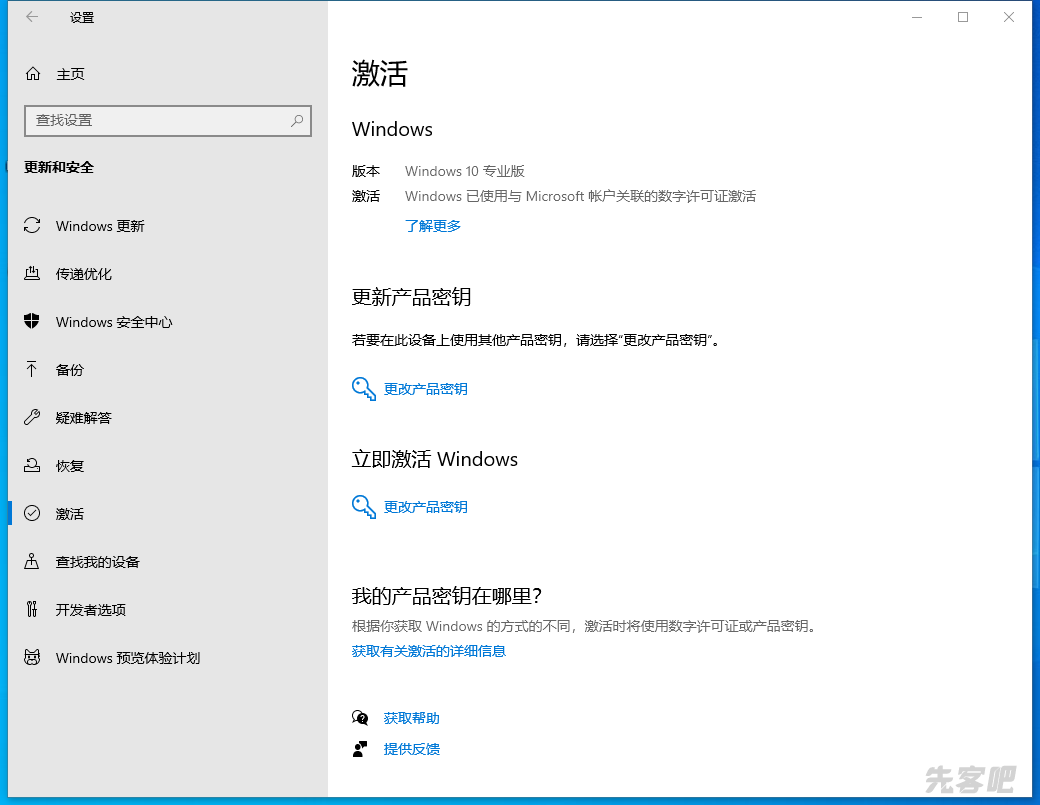1040x805 pixels.
Task: Open 开发者选项 from the sidebar
Action: [x=91, y=610]
